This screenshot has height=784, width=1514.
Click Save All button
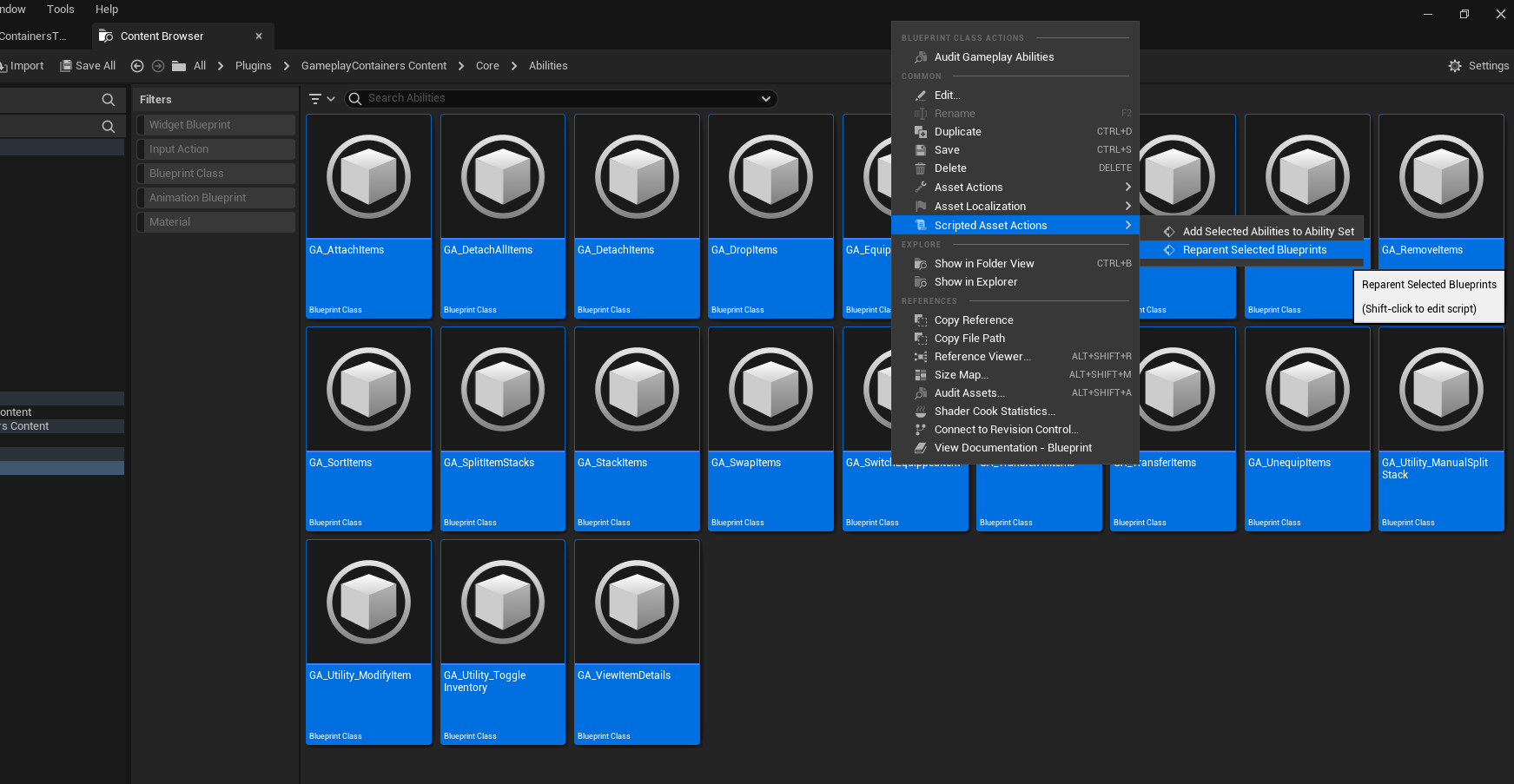tap(88, 66)
